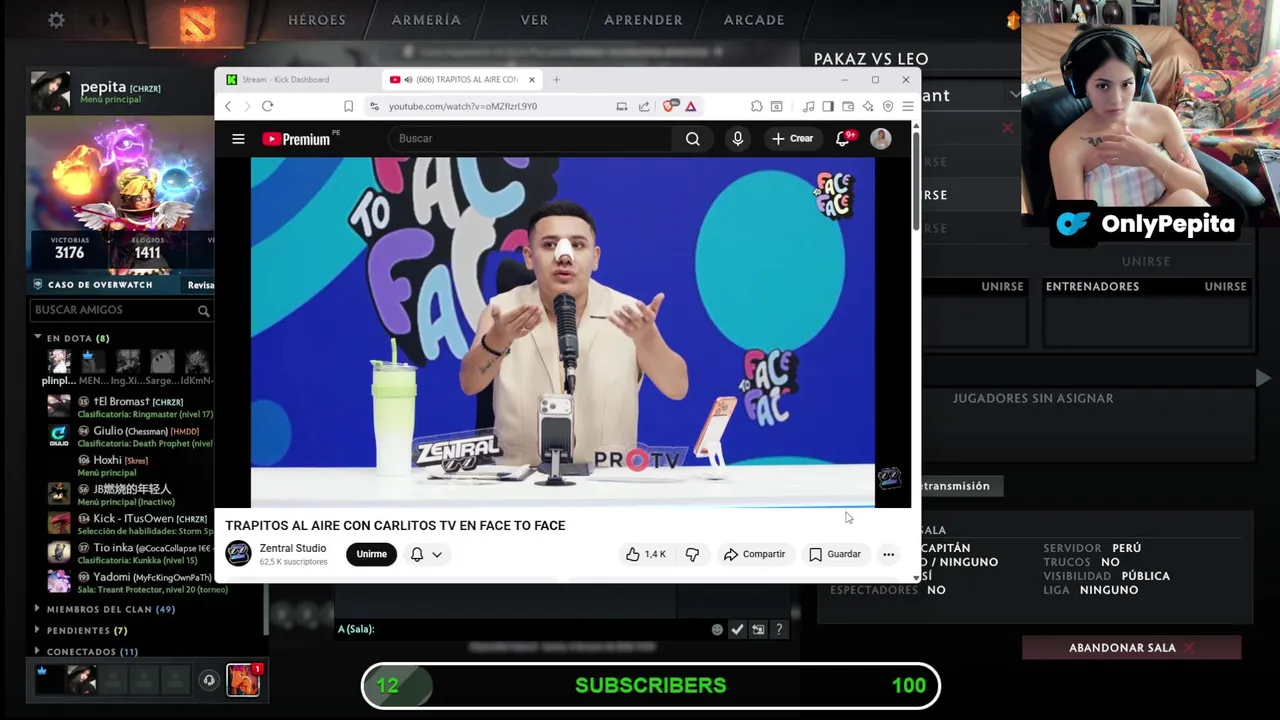Open the VER menu

click(534, 20)
